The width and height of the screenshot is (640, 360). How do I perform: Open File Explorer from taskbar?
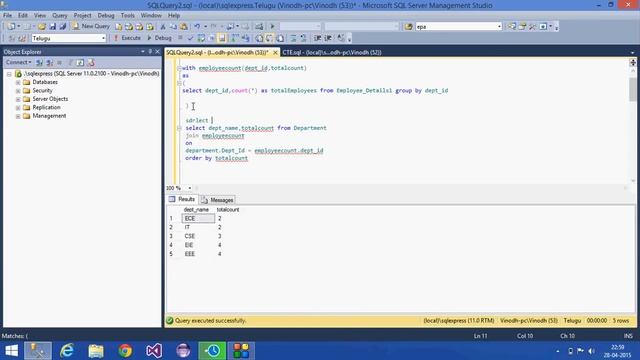pos(96,351)
